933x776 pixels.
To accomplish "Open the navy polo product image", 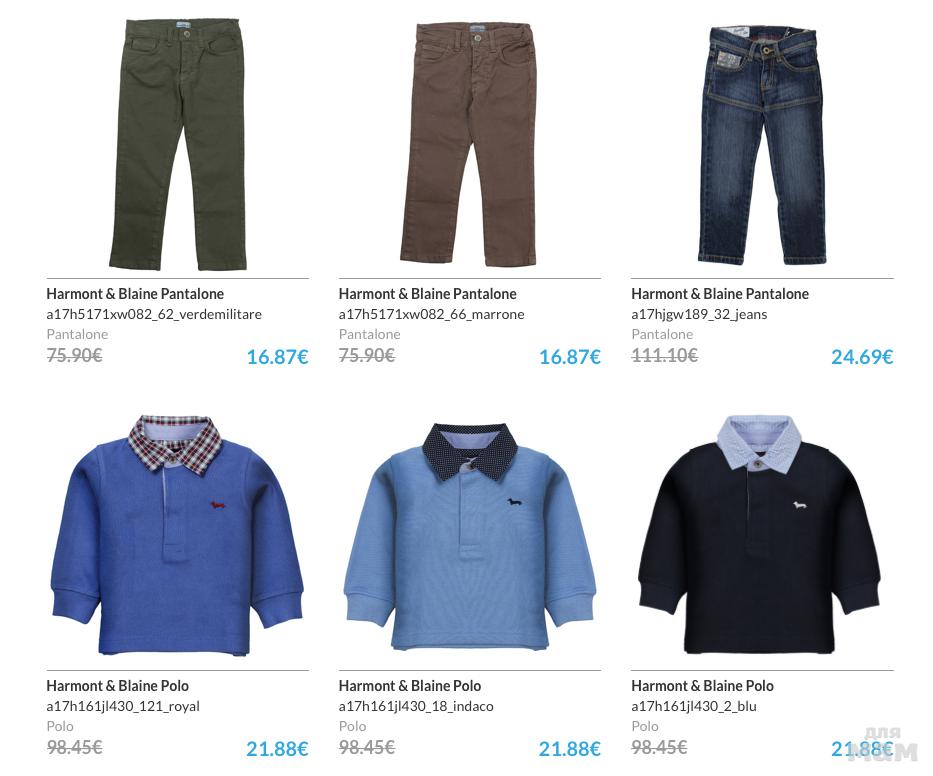I will pyautogui.click(x=759, y=534).
